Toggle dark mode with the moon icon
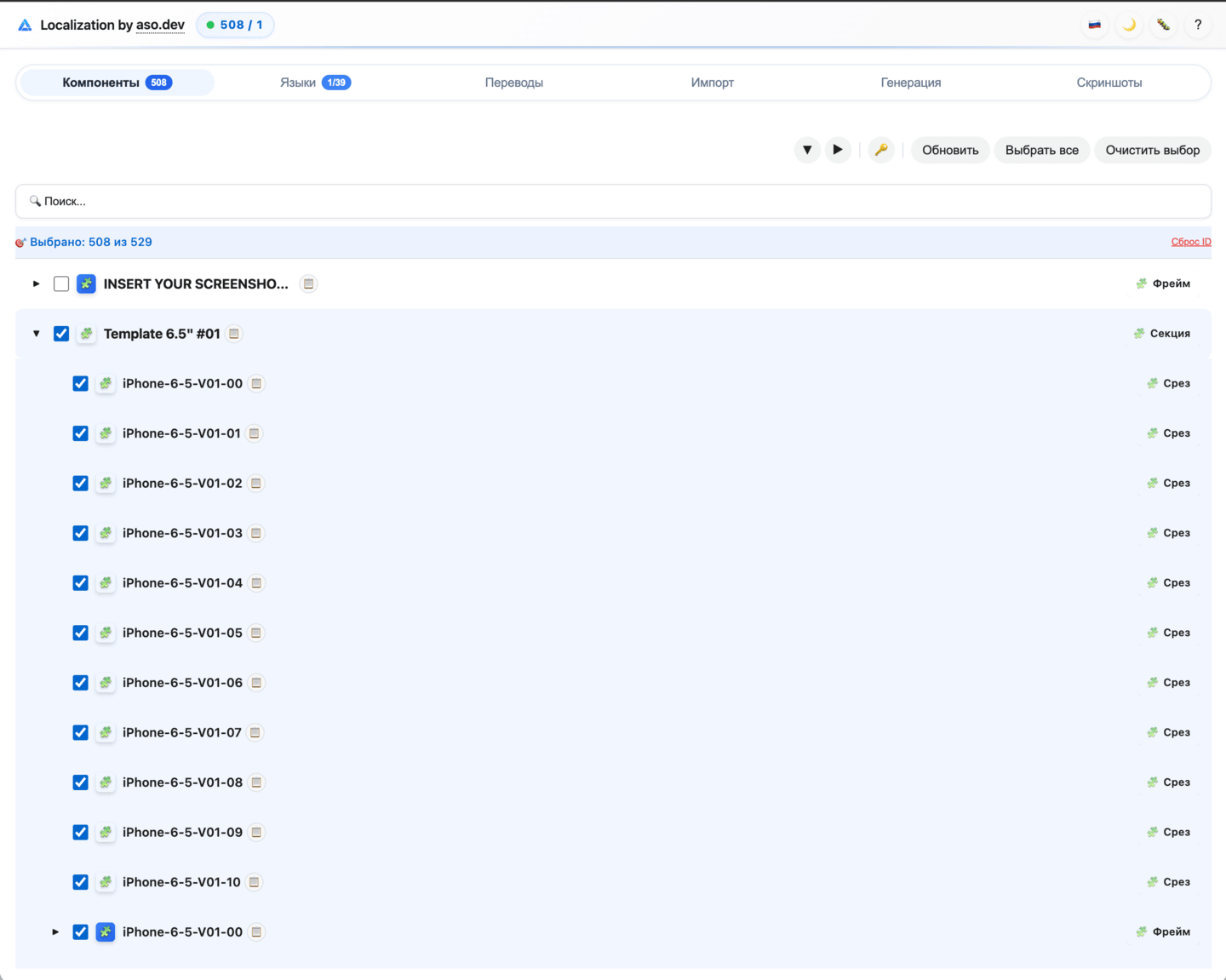 click(x=1129, y=25)
